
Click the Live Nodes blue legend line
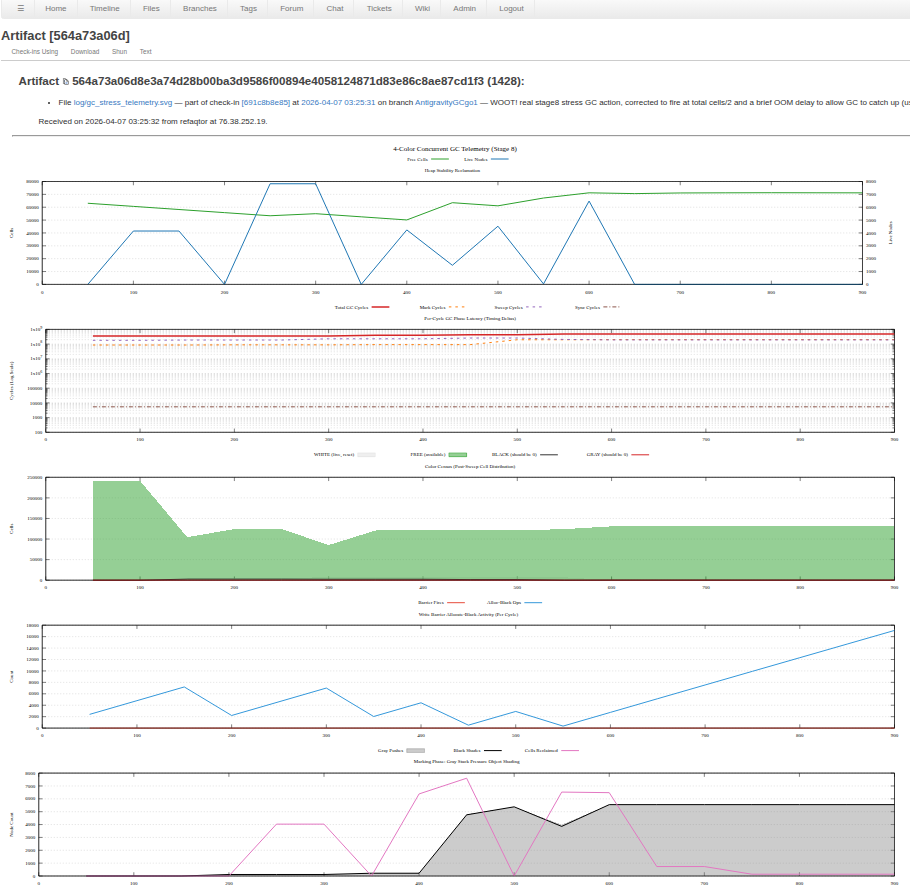coord(500,159)
